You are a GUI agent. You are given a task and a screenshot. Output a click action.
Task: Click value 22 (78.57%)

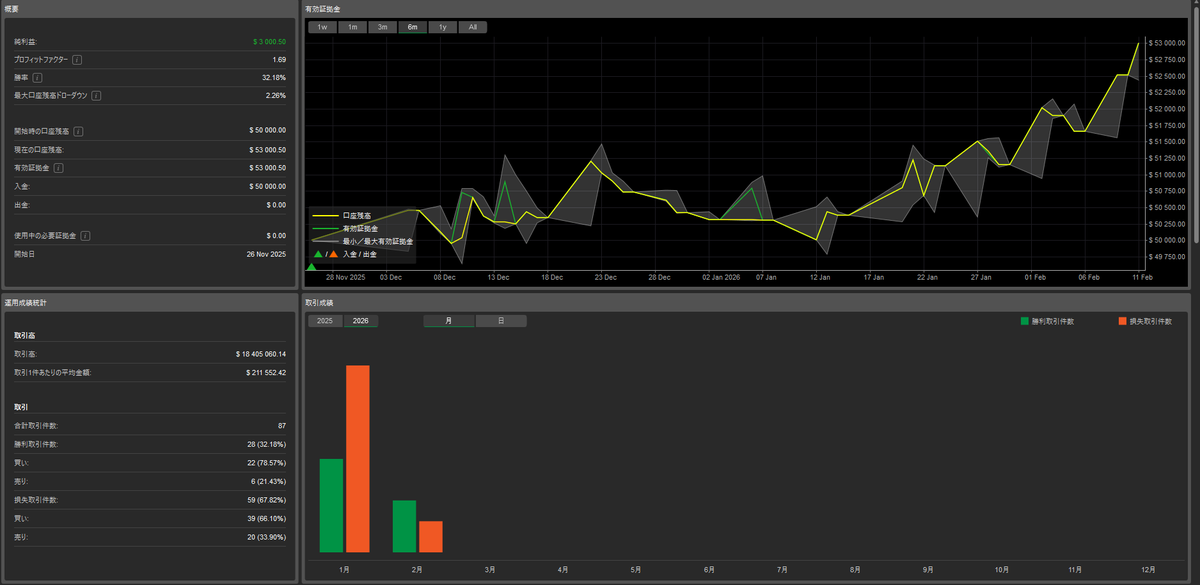267,463
